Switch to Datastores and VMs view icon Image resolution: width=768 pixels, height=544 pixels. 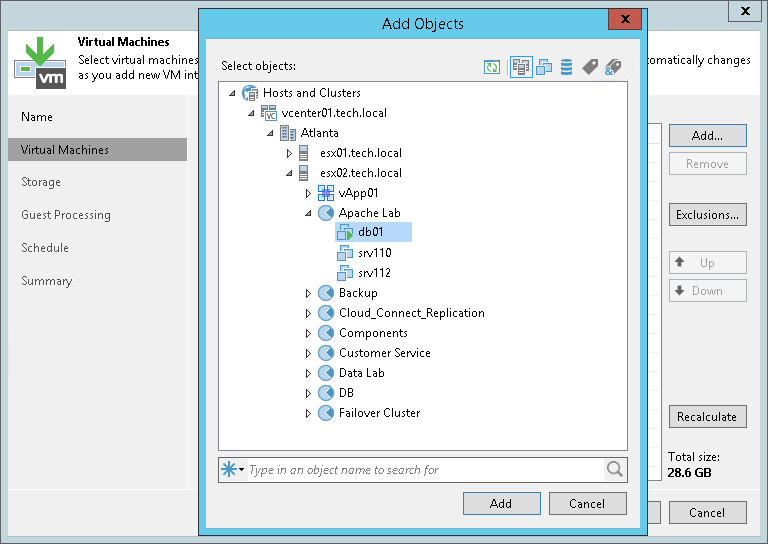coord(566,67)
